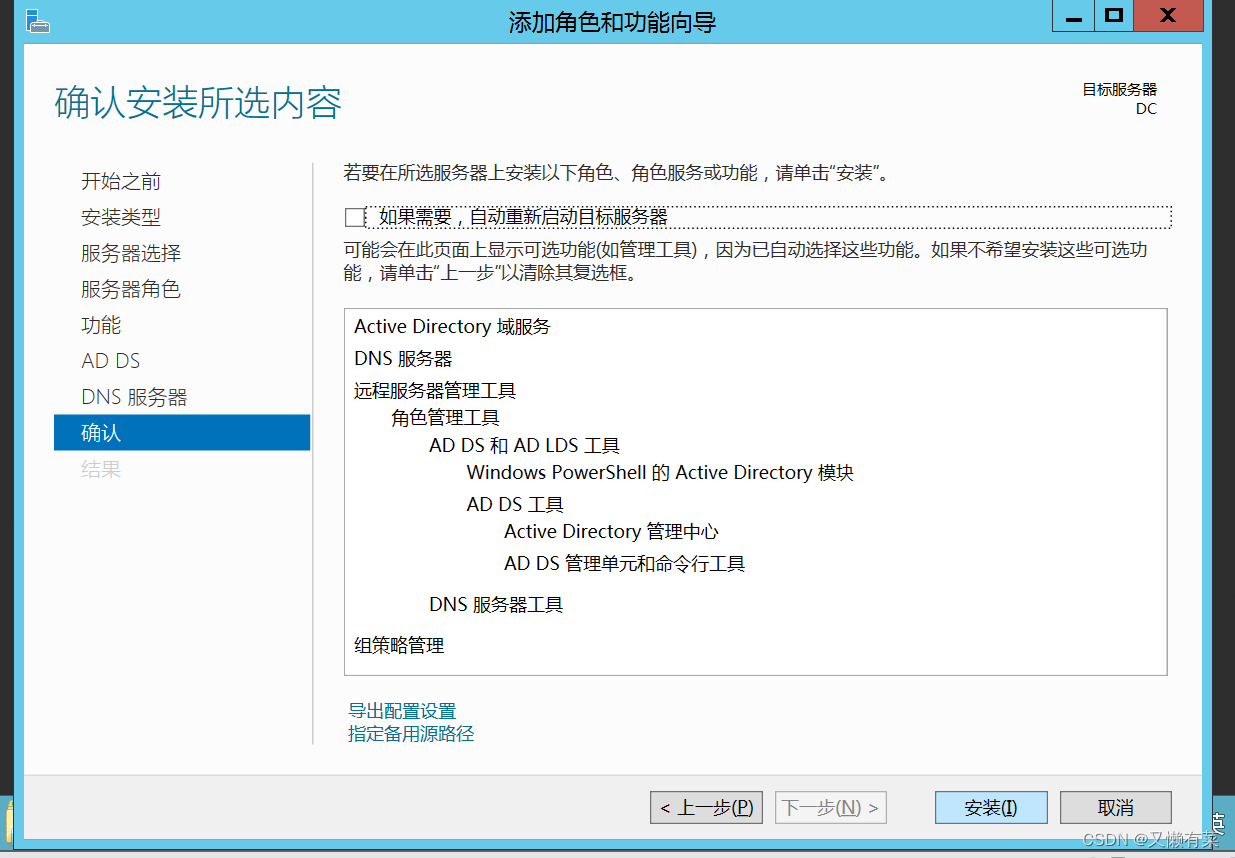1235x858 pixels.
Task: Open the 指定备用源路径 link
Action: pos(411,734)
